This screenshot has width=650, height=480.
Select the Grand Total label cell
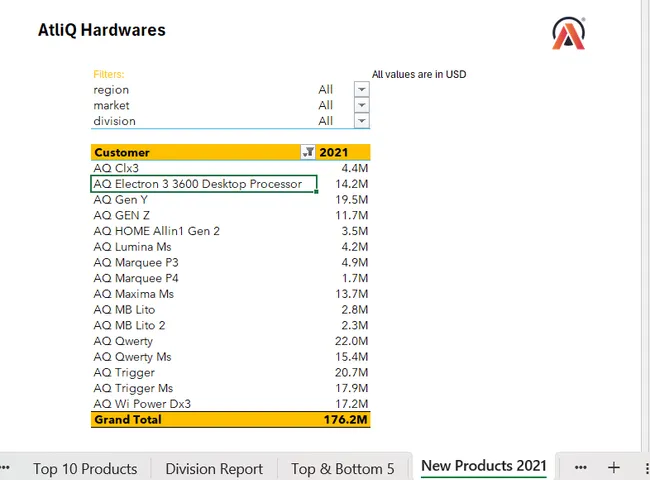204,419
